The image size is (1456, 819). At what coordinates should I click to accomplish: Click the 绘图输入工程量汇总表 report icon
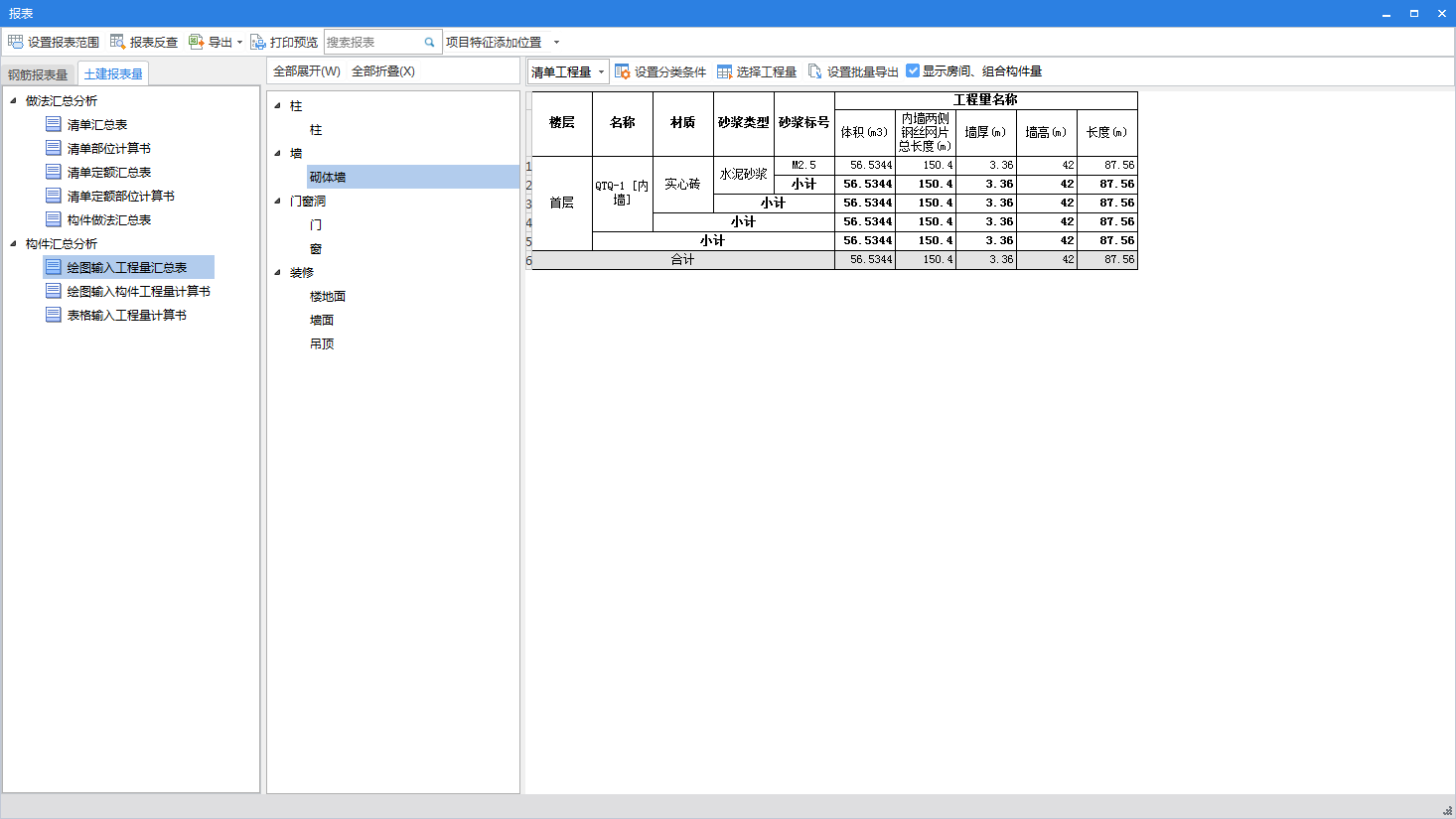point(54,267)
